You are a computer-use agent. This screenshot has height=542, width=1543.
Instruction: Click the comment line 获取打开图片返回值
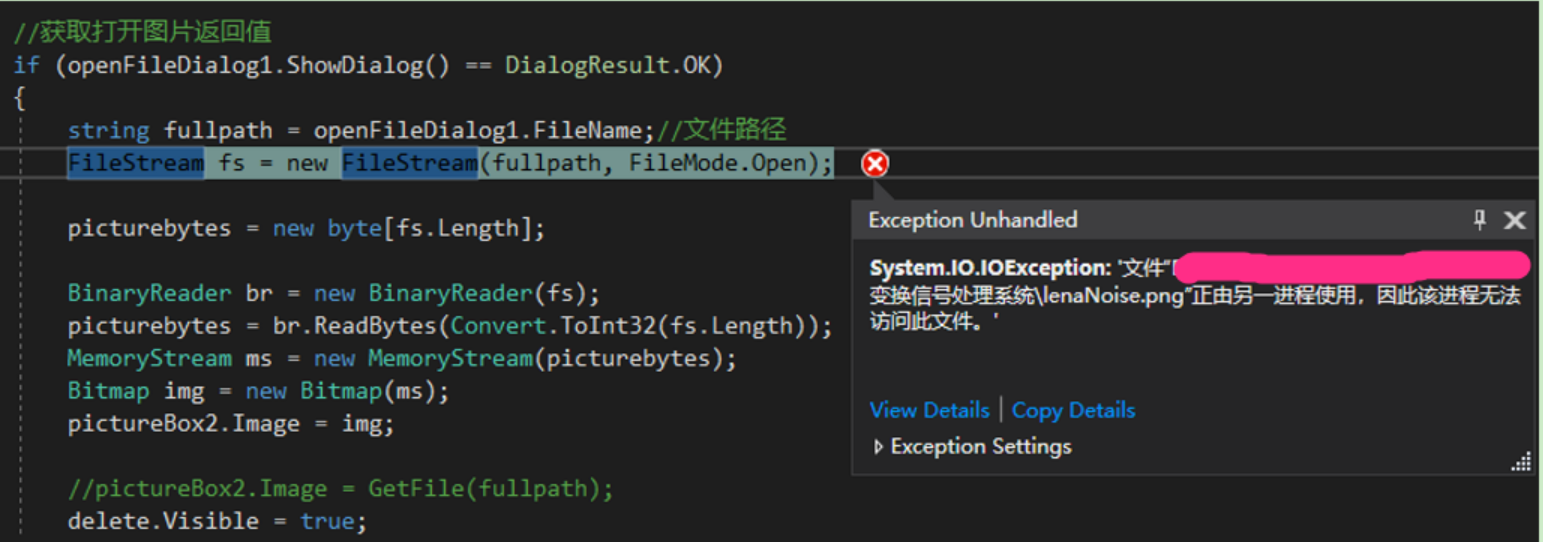coord(142,33)
